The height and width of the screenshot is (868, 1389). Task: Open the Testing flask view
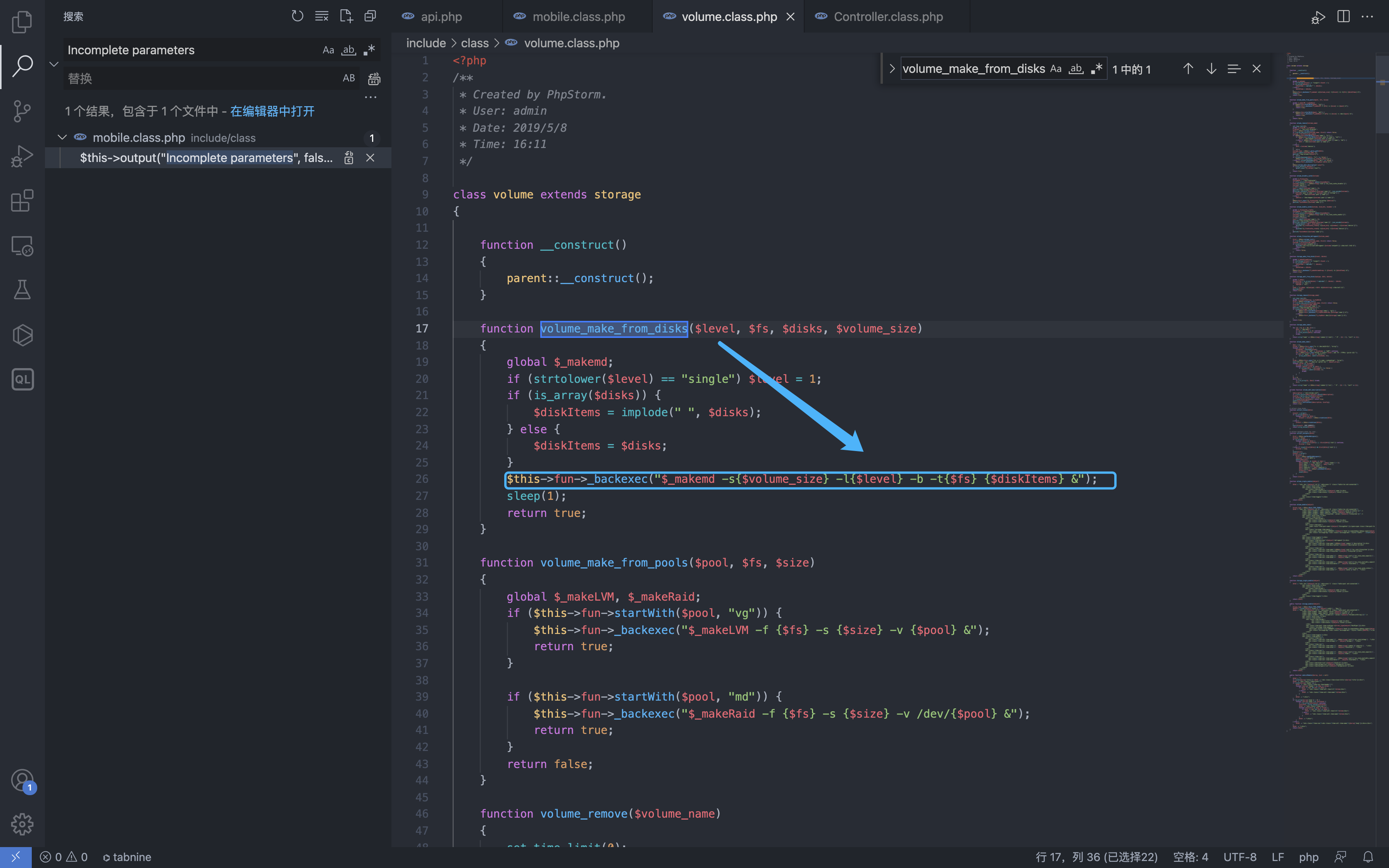coord(22,290)
